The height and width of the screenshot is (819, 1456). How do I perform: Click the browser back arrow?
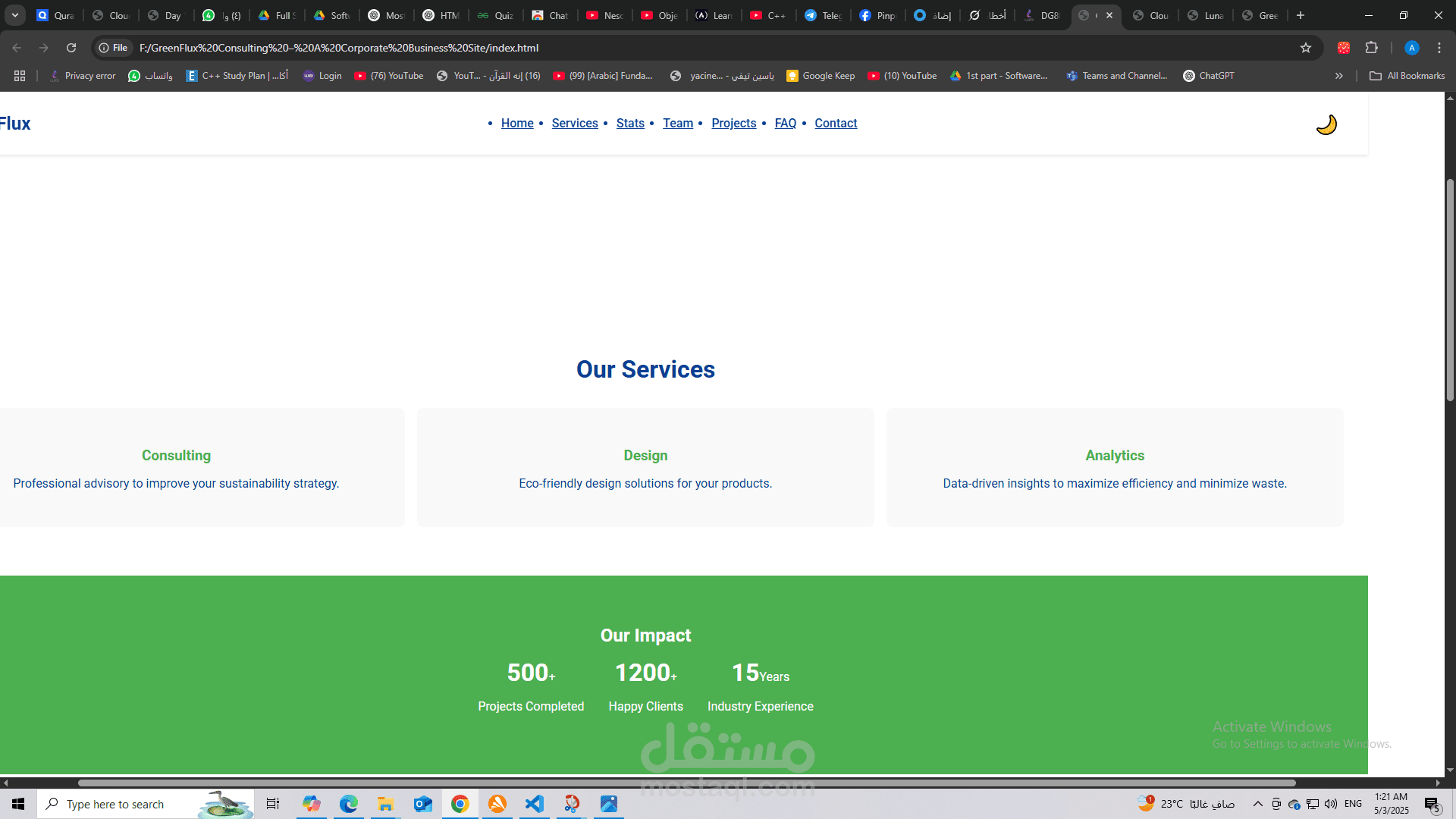(x=17, y=47)
